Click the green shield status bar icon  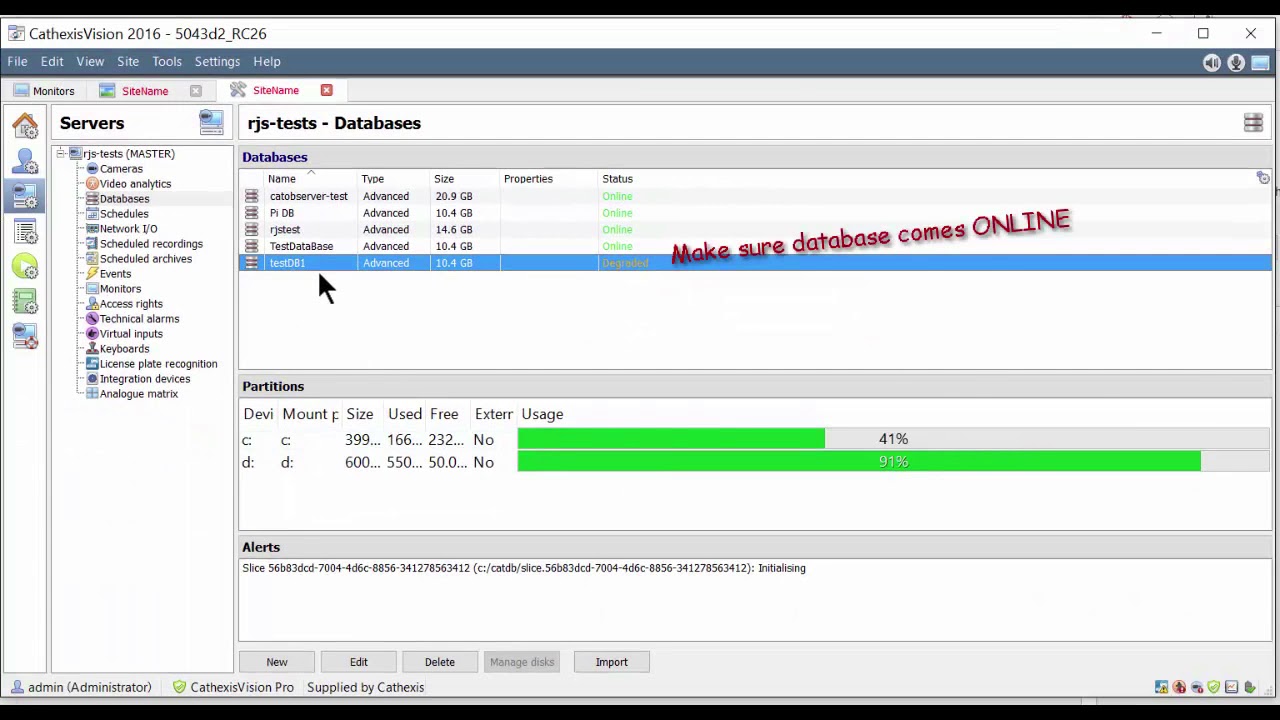[x=1214, y=687]
